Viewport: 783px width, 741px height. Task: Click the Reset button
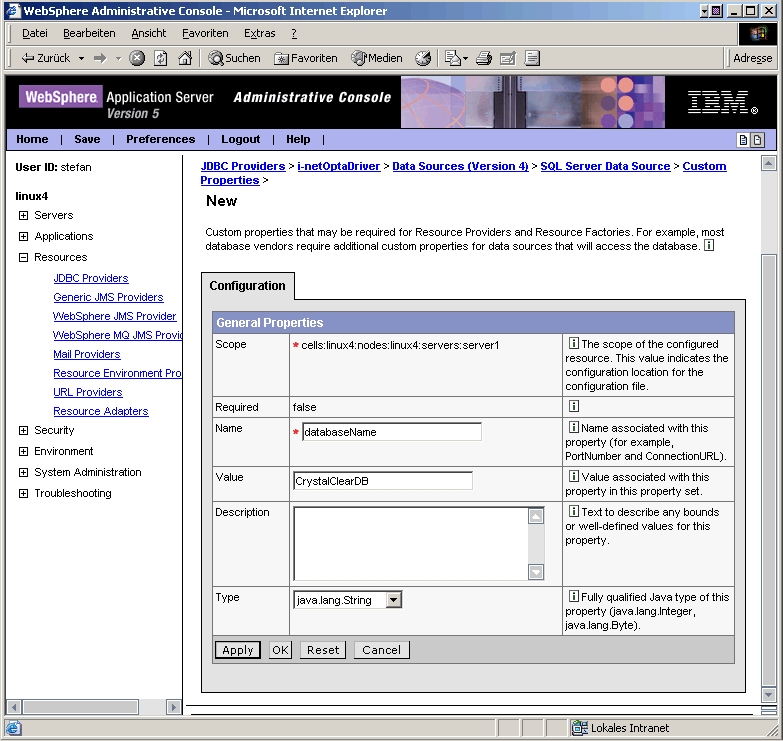pos(323,650)
